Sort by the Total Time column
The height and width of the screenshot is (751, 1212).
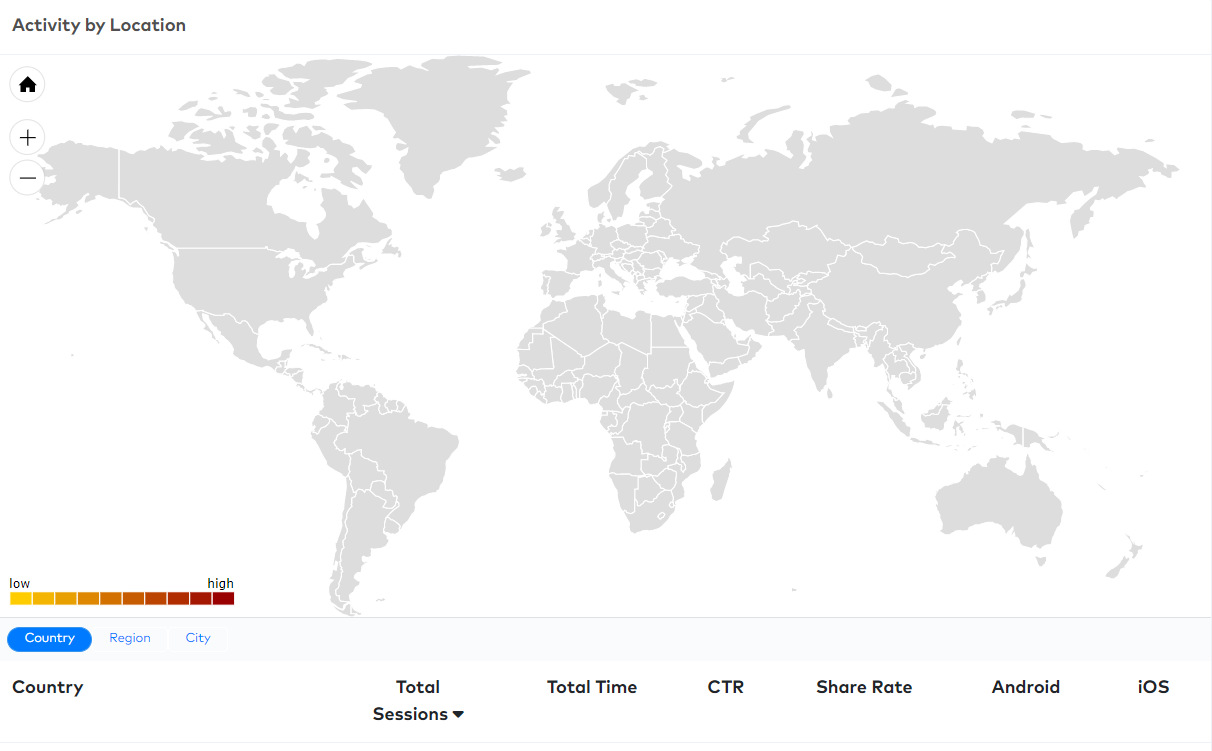(592, 687)
